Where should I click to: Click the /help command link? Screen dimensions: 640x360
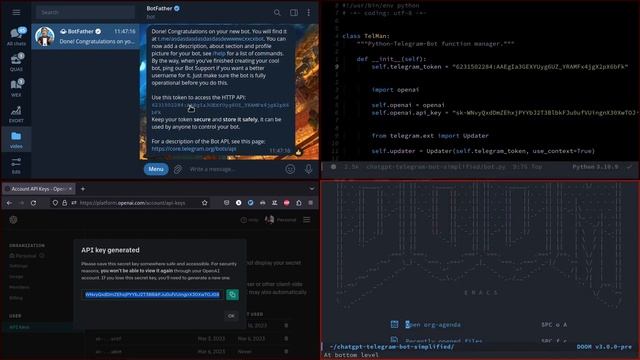click(219, 53)
